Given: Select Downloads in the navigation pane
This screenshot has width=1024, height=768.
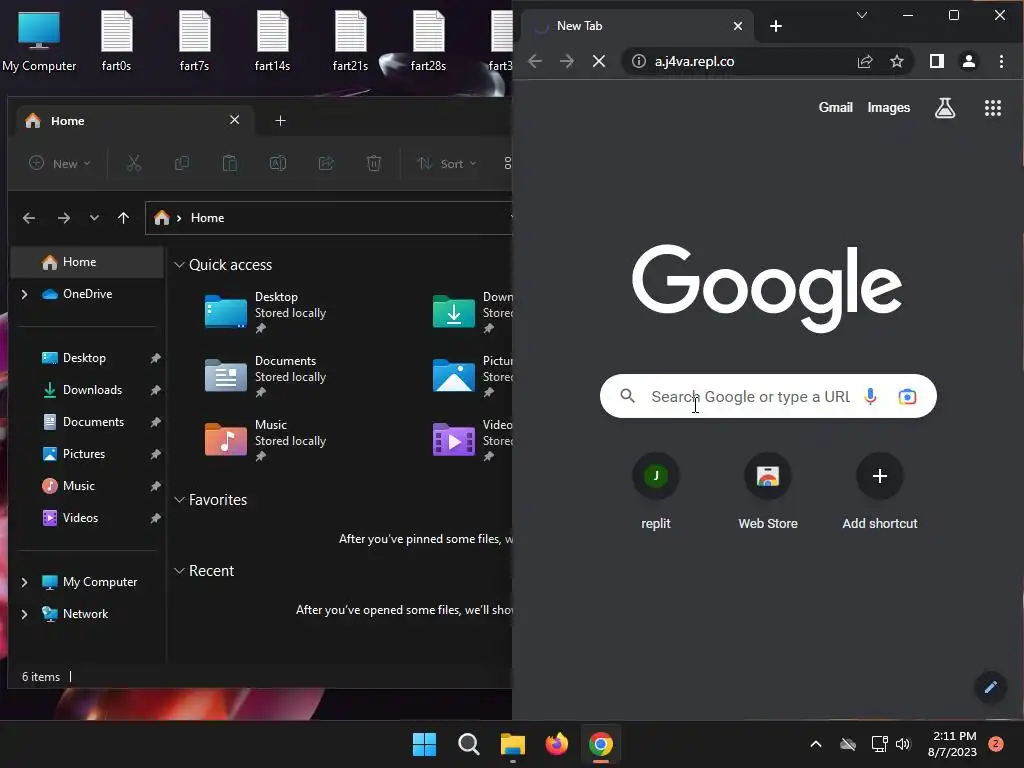Looking at the screenshot, I should [x=88, y=391].
